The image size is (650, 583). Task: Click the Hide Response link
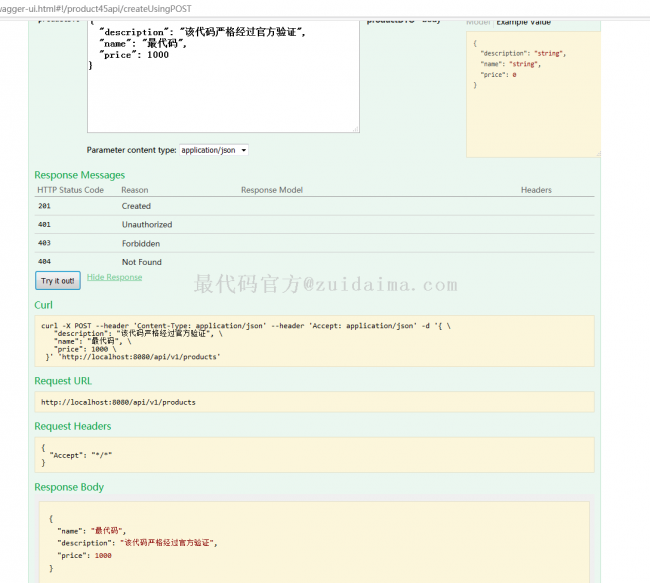[114, 277]
